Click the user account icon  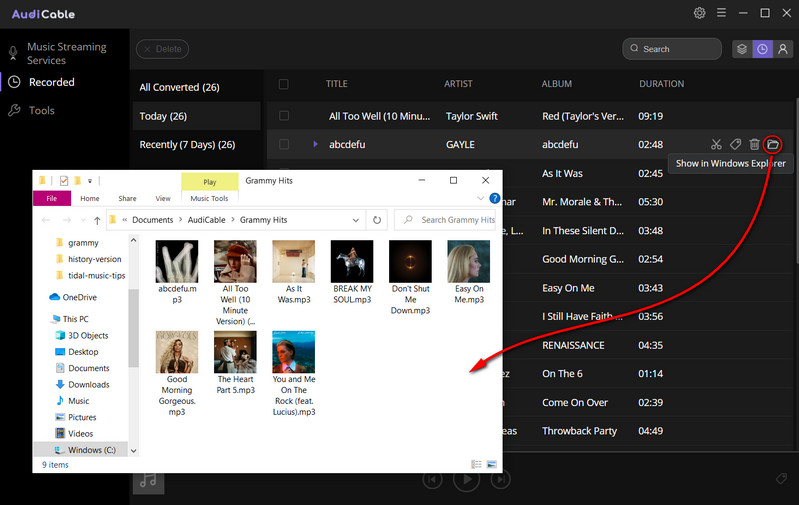[783, 49]
